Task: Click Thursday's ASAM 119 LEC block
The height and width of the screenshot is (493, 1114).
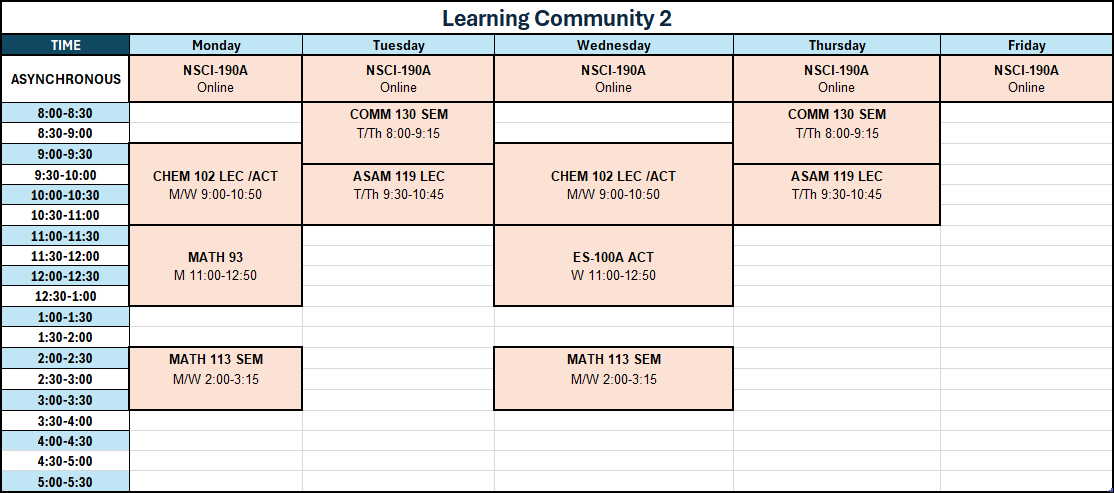Action: [x=837, y=195]
